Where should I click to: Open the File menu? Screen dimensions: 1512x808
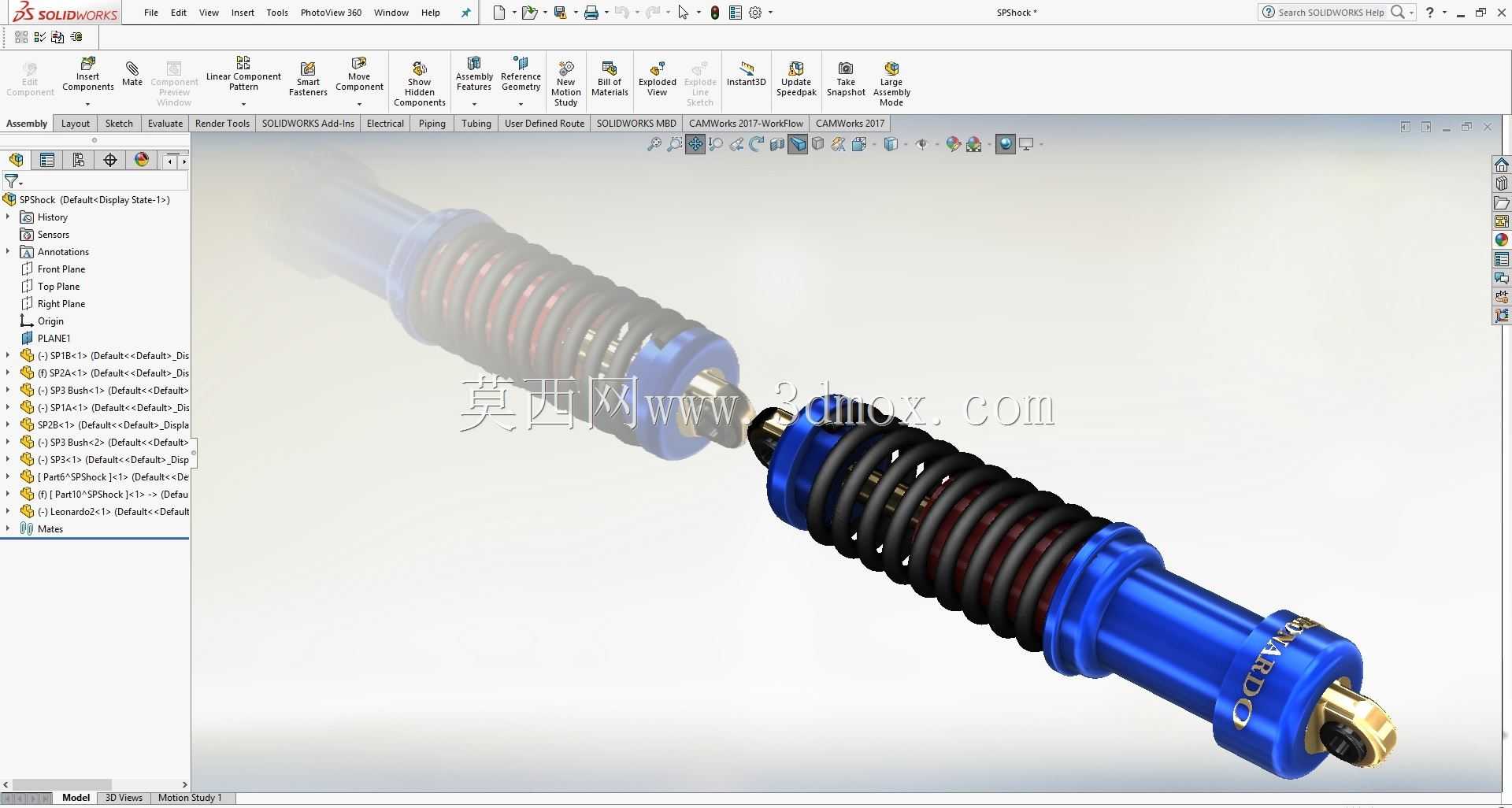151,13
